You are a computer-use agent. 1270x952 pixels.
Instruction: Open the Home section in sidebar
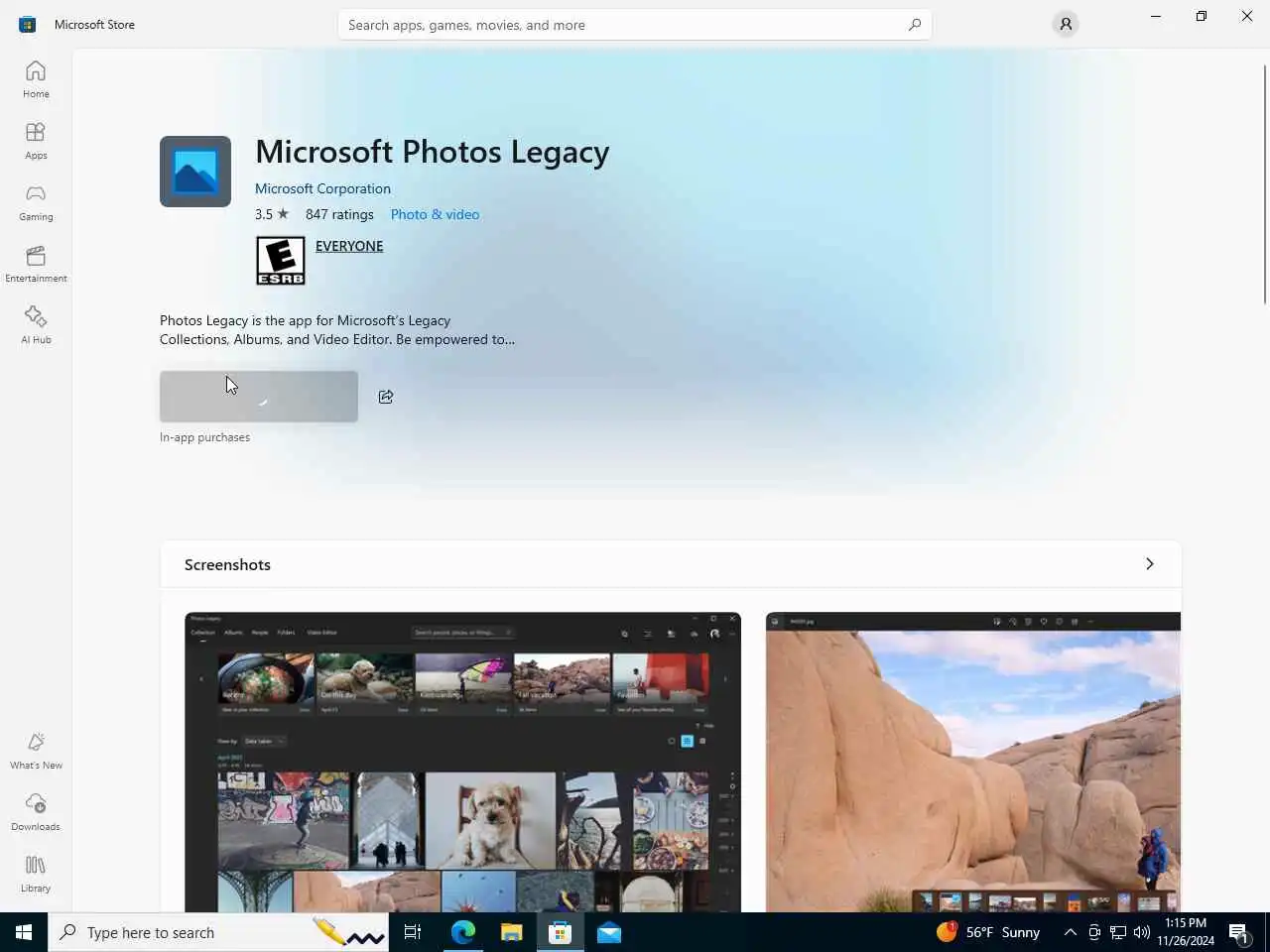pyautogui.click(x=36, y=79)
